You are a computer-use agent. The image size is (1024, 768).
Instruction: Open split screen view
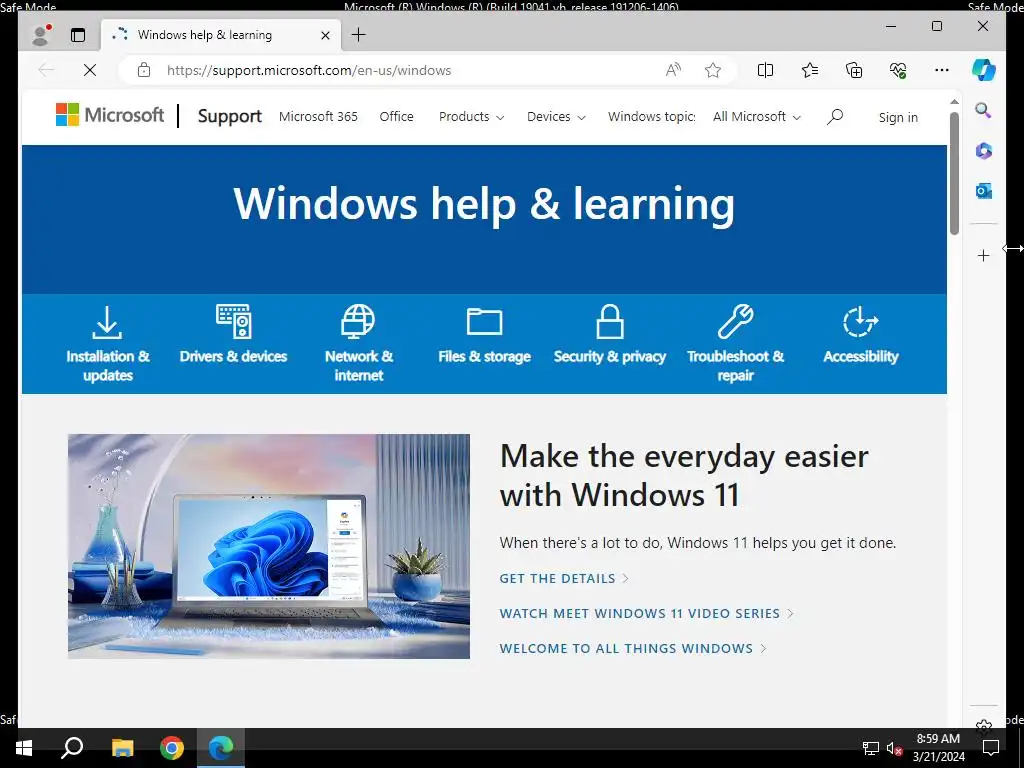(x=765, y=70)
